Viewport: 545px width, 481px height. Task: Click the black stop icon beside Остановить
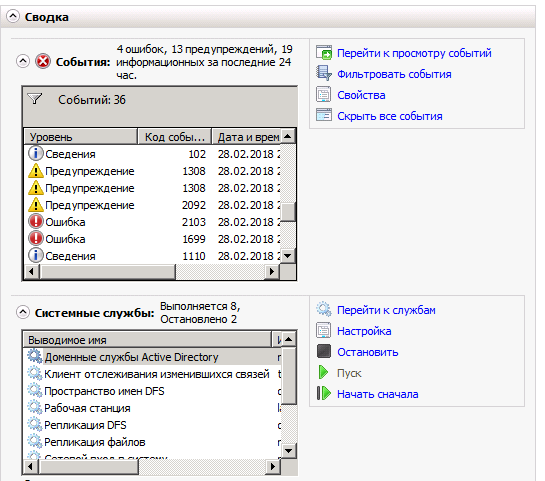[x=324, y=351]
